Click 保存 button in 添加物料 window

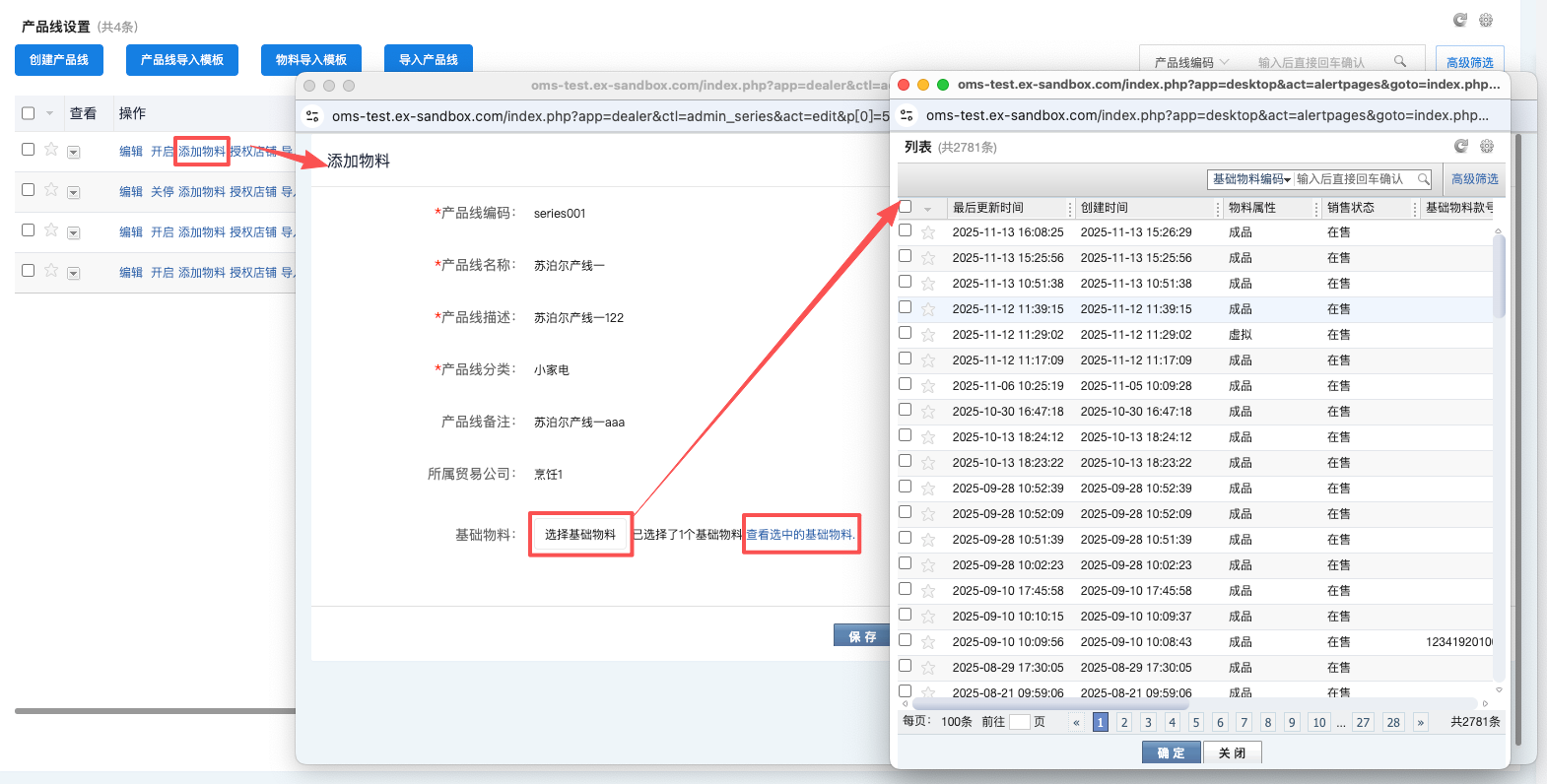coord(862,636)
